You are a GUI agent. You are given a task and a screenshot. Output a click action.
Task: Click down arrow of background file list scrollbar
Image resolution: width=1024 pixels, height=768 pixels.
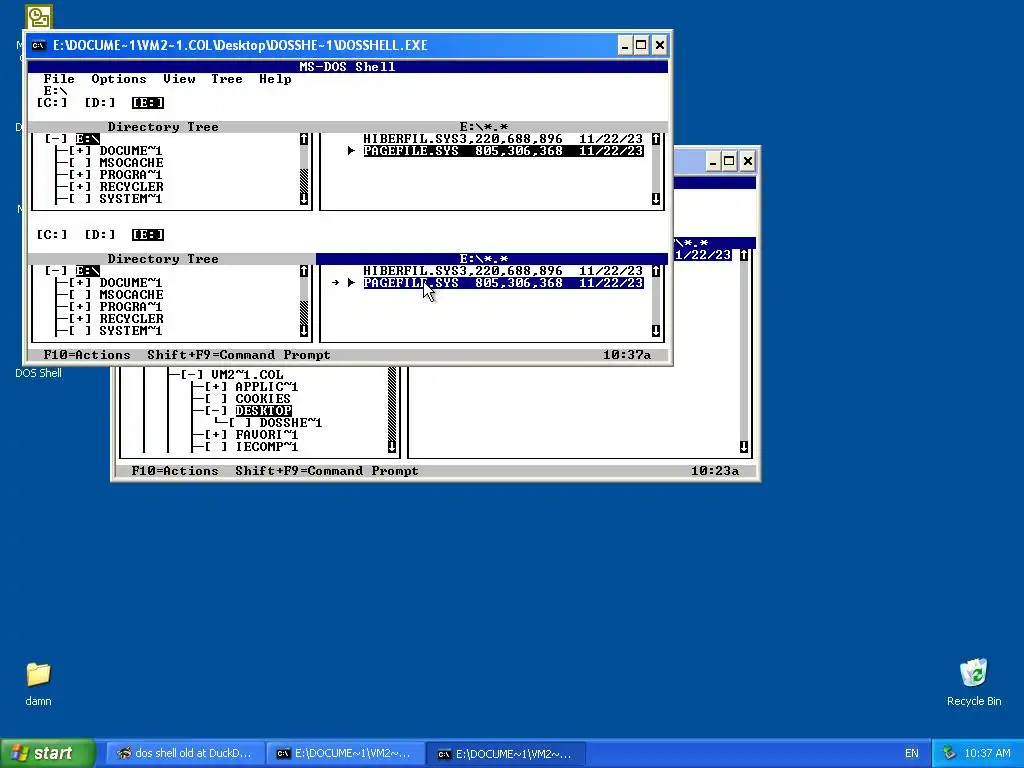point(744,447)
